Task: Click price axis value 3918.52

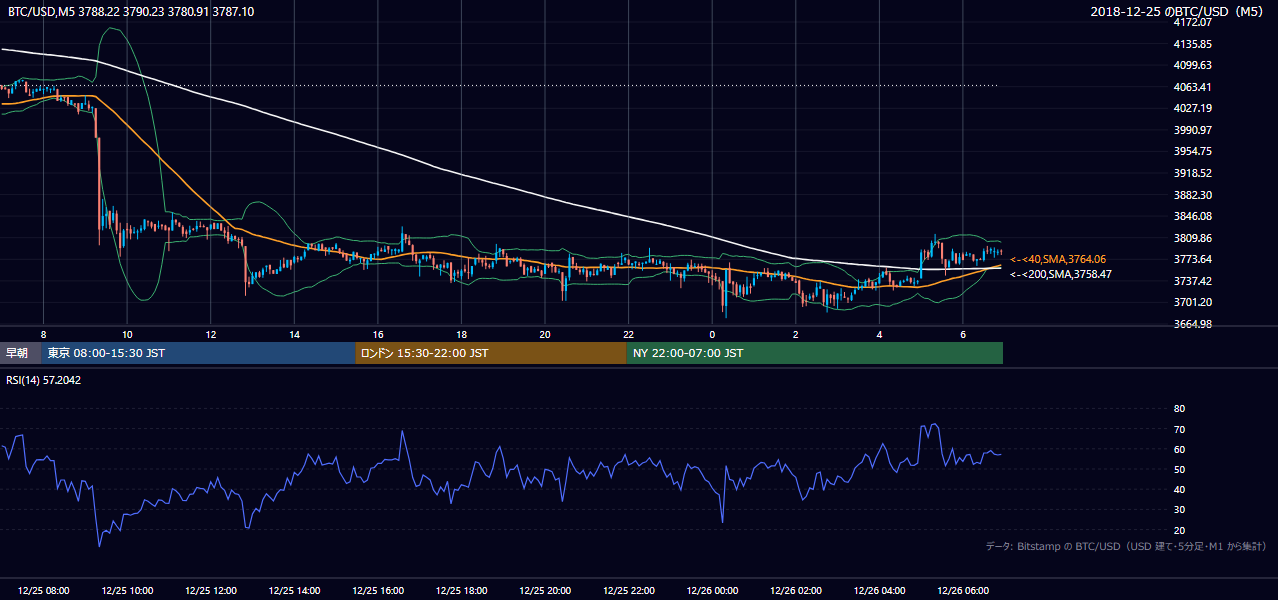Action: click(x=1192, y=173)
